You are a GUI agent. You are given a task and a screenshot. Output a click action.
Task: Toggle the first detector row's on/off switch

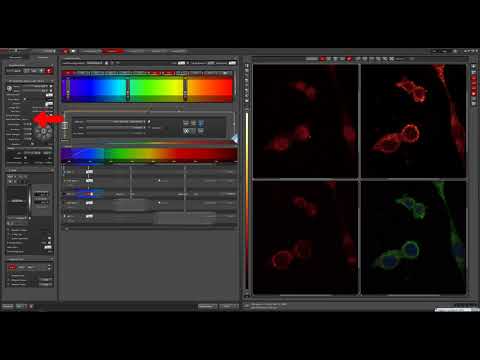tap(89, 172)
